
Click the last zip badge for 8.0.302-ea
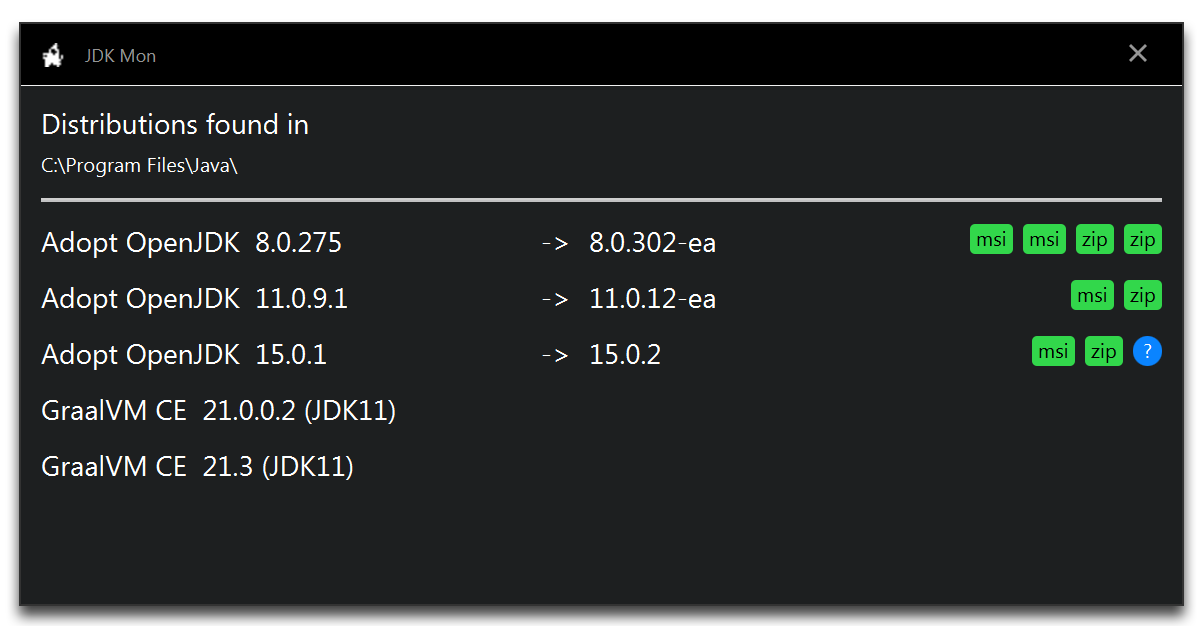tap(1143, 239)
